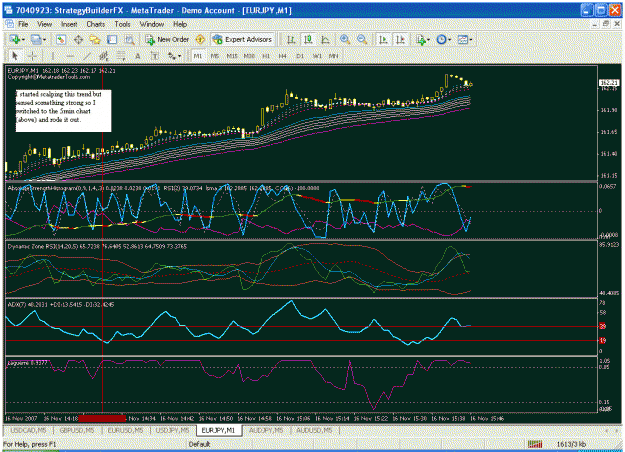The width and height of the screenshot is (625, 452).
Task: Toggle chart auto scroll
Action: coord(383,39)
